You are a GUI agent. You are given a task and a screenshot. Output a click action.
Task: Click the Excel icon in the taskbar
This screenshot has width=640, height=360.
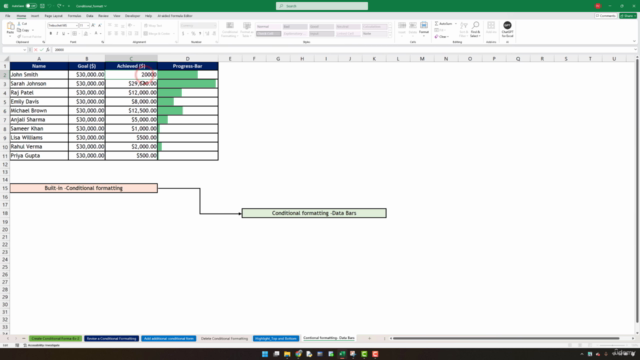pyautogui.click(x=342, y=354)
